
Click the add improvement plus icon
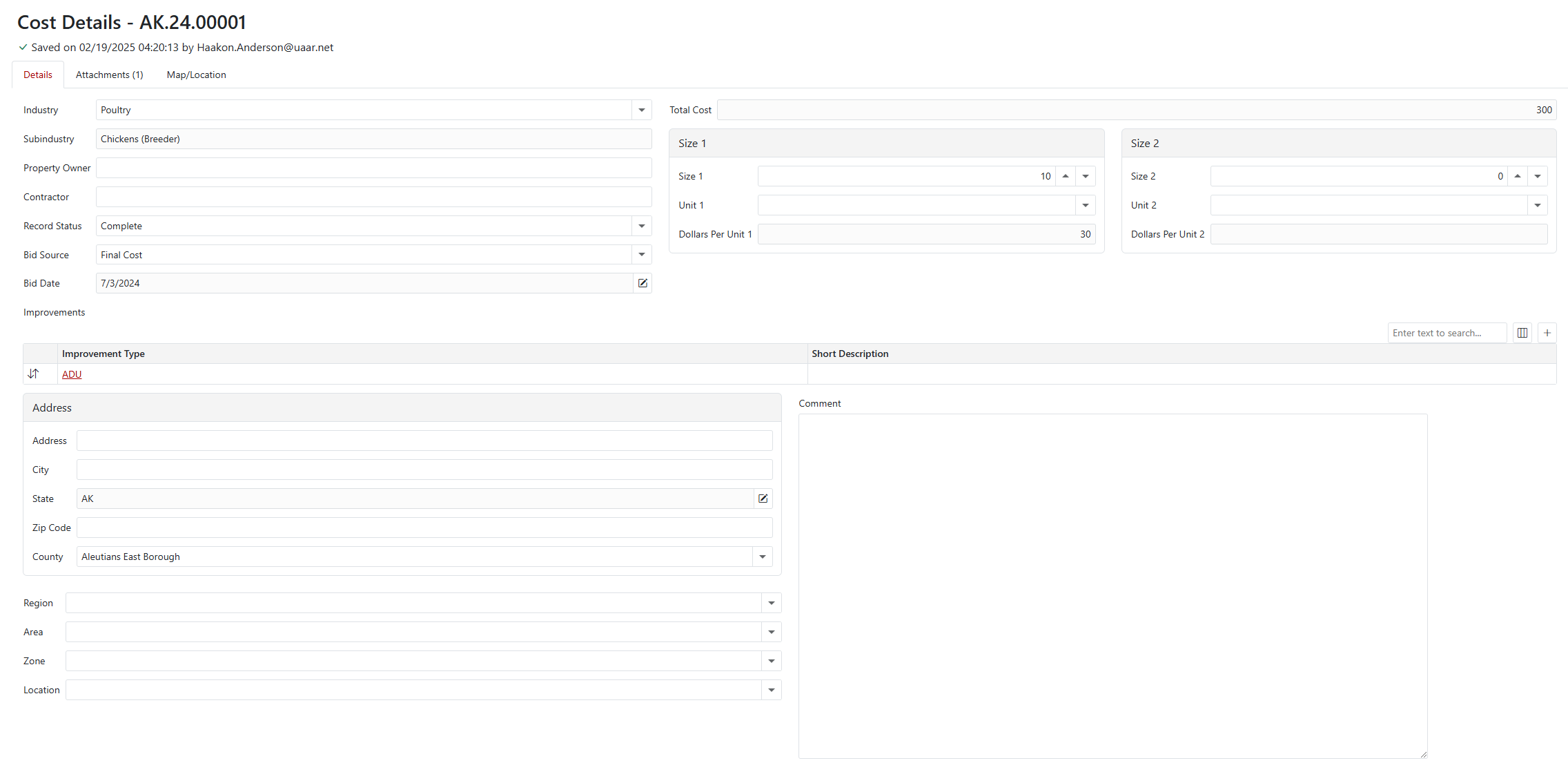(x=1547, y=333)
